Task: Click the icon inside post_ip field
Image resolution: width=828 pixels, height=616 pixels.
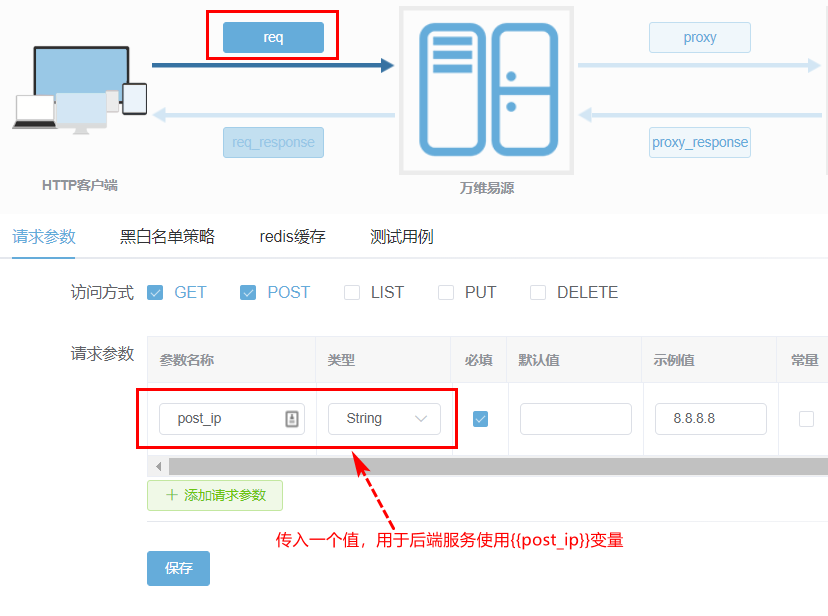Action: (292, 419)
